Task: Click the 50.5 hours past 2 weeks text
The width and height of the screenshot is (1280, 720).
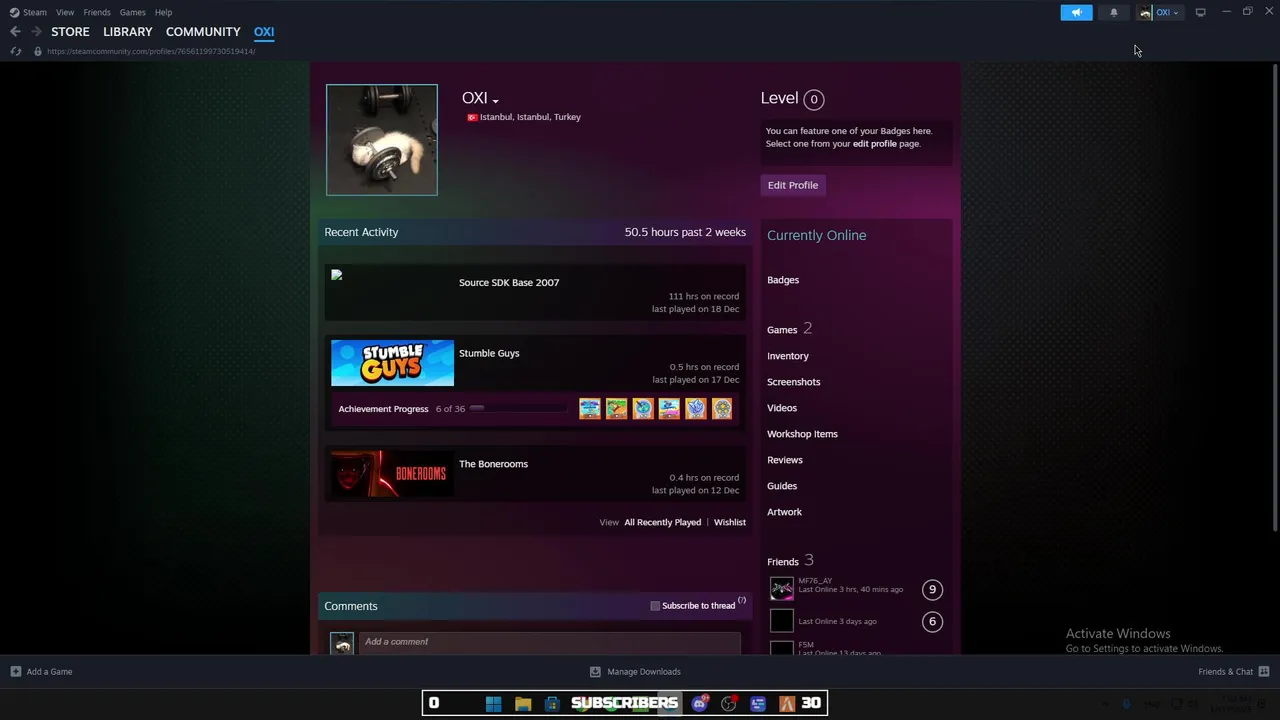Action: pyautogui.click(x=685, y=232)
